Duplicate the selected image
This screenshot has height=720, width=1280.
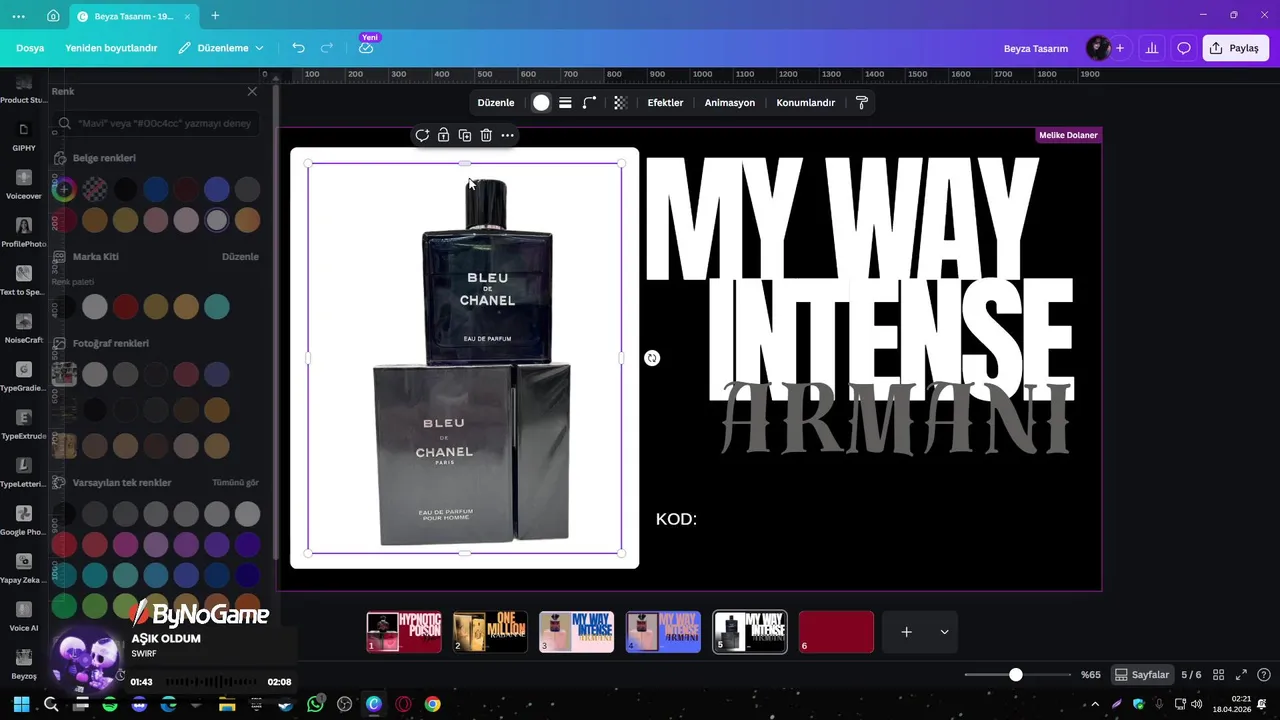[x=465, y=135]
